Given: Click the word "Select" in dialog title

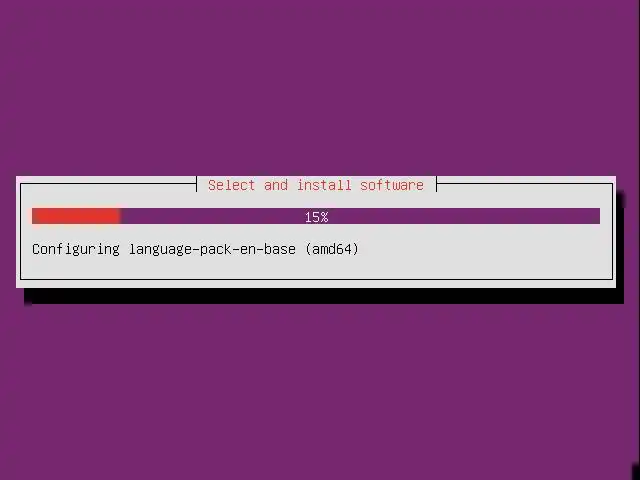Looking at the screenshot, I should [231, 185].
